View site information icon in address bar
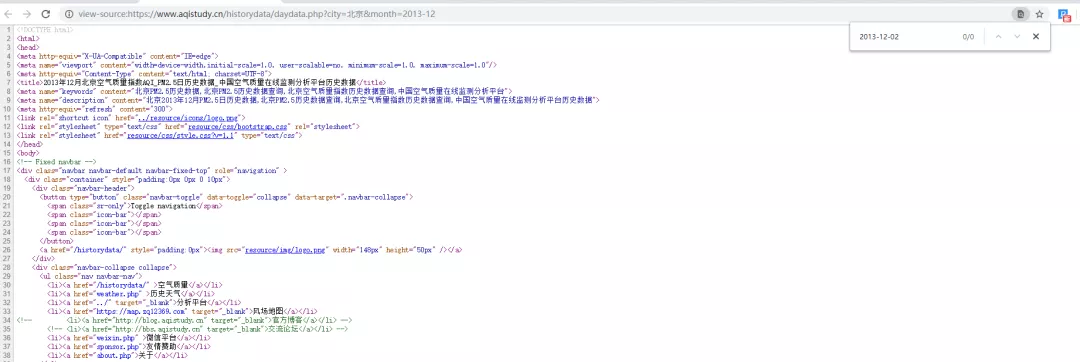The height and width of the screenshot is (362, 1080). pos(70,14)
